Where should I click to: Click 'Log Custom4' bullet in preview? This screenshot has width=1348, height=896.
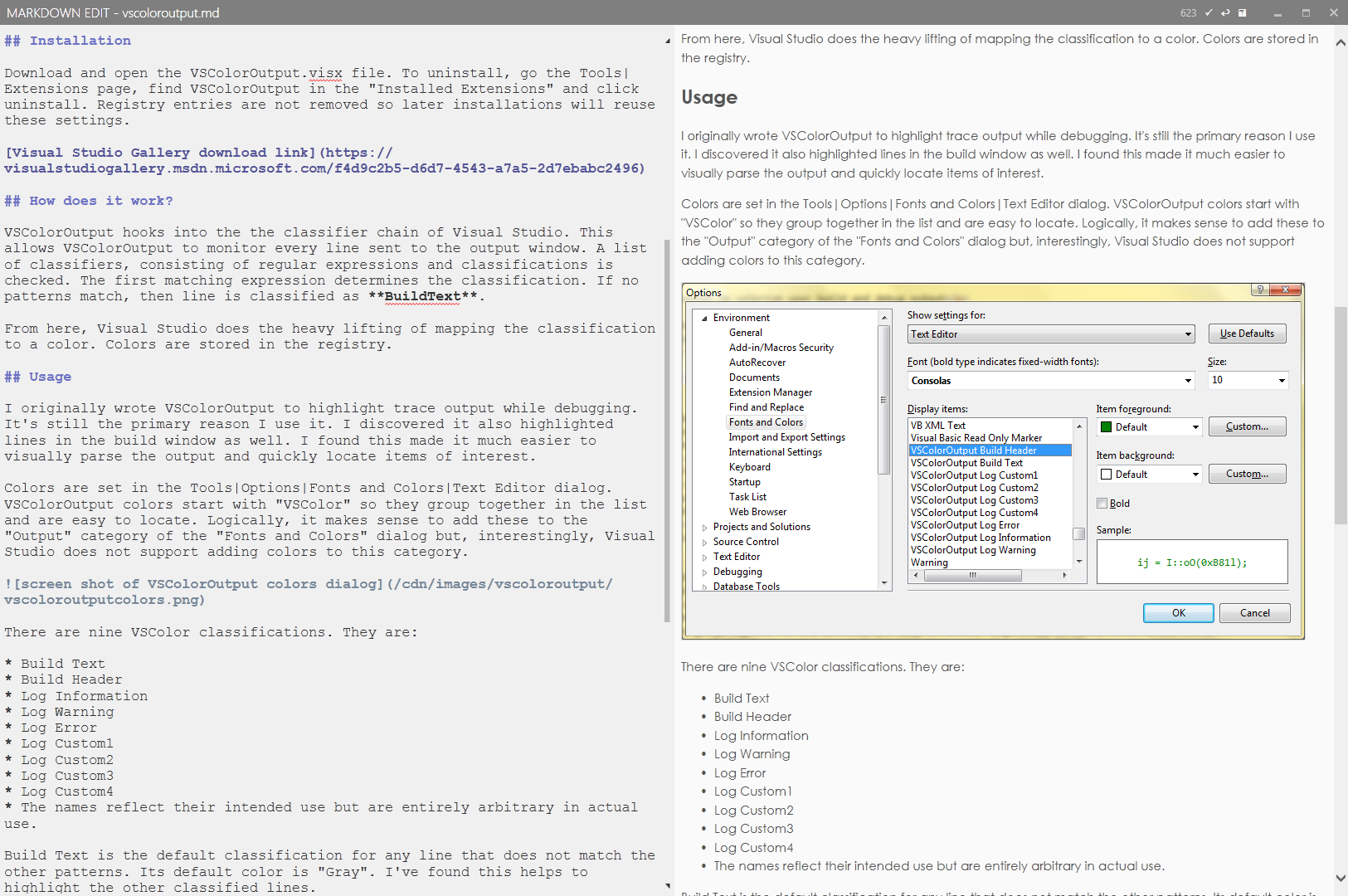(x=753, y=848)
